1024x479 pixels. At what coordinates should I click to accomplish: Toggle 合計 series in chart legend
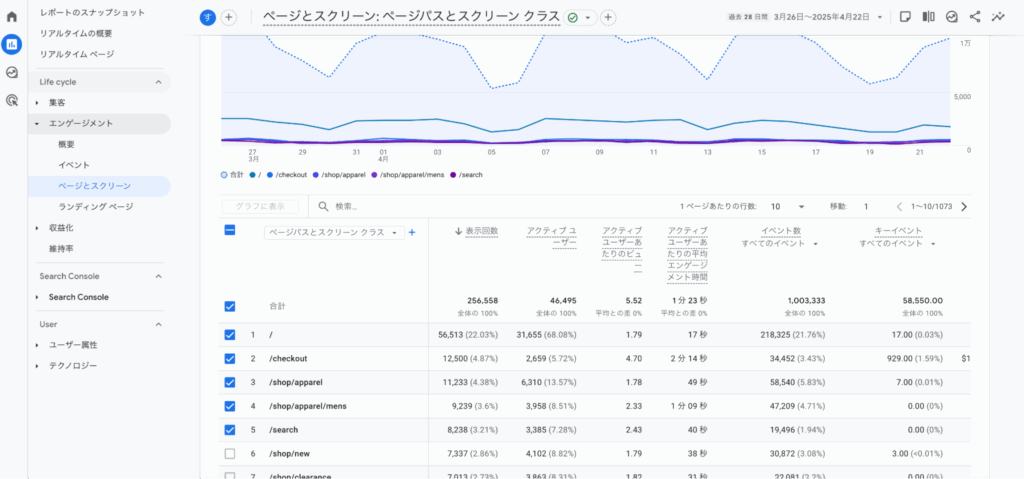[232, 175]
